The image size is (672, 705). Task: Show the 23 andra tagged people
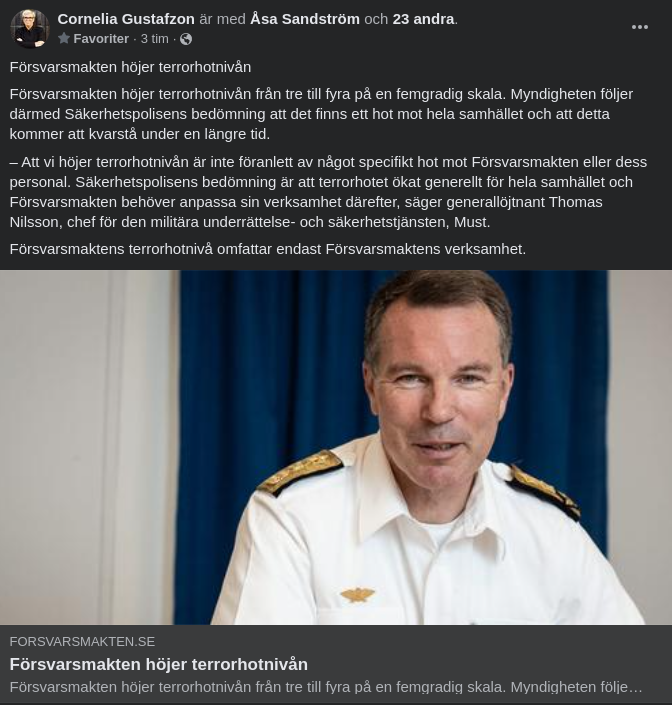tap(423, 19)
